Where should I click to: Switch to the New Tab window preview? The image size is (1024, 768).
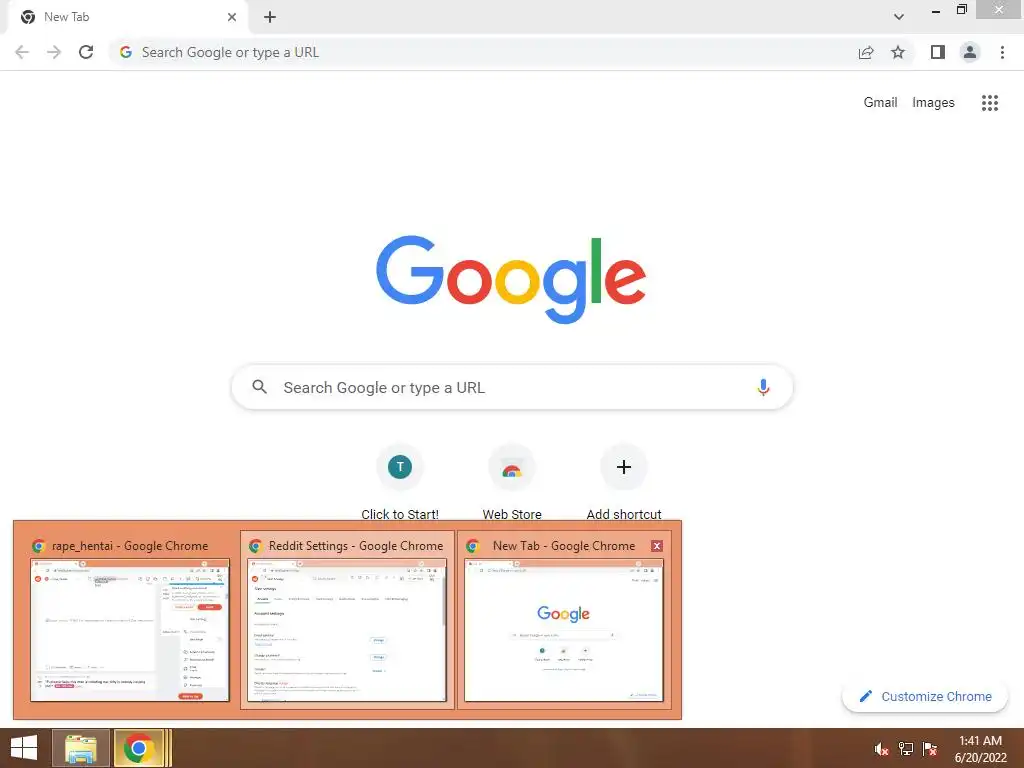point(564,620)
